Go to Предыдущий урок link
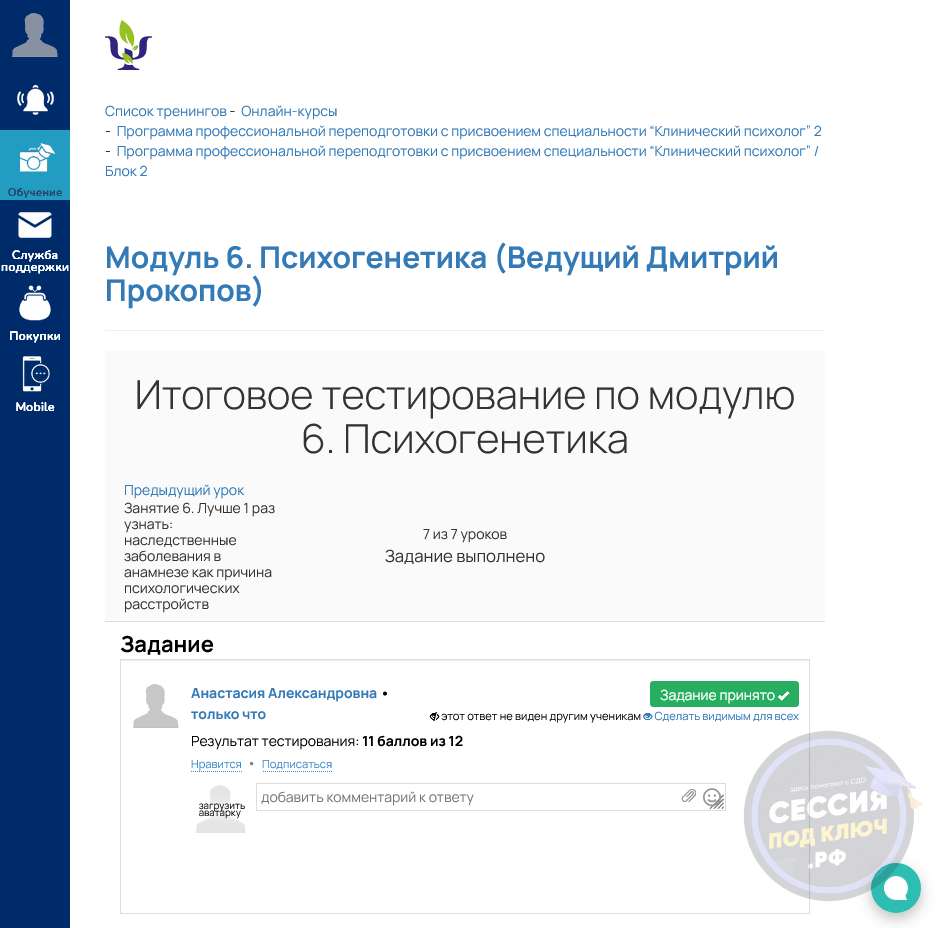Screen dimensions: 941x928 point(184,490)
